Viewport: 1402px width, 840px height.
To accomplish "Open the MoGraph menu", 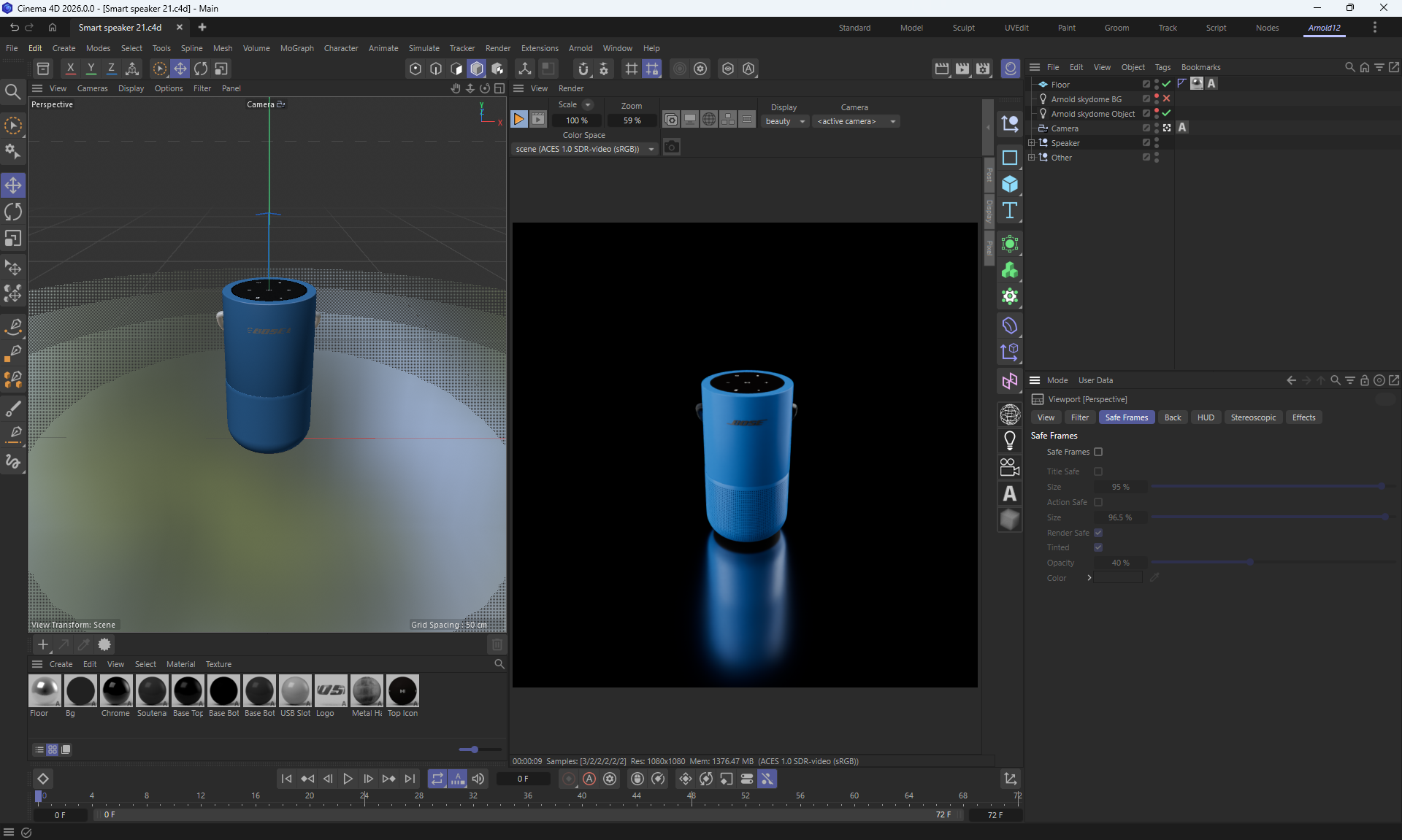I will [296, 48].
